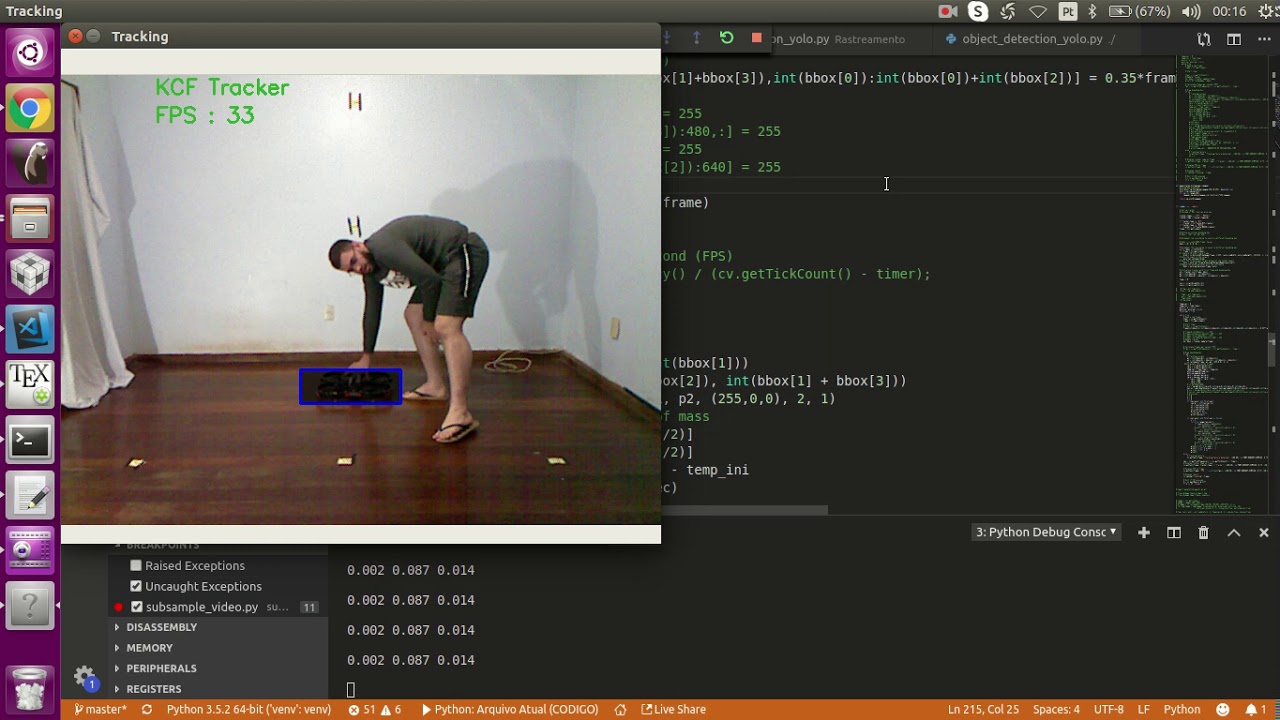Change the Python language mode
The width and height of the screenshot is (1280, 720).
pyautogui.click(x=1182, y=710)
